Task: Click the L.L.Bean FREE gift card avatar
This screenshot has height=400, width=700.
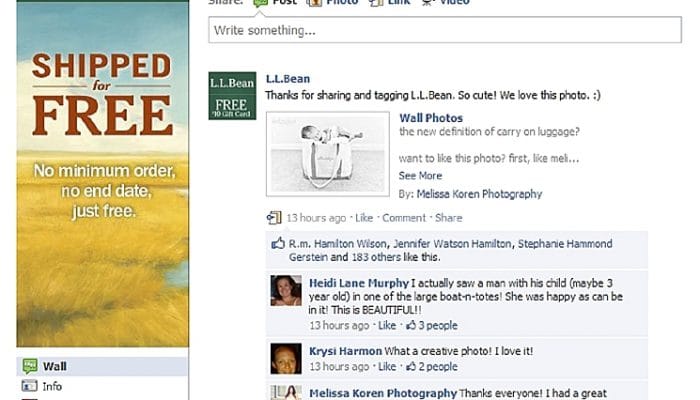Action: pos(232,96)
